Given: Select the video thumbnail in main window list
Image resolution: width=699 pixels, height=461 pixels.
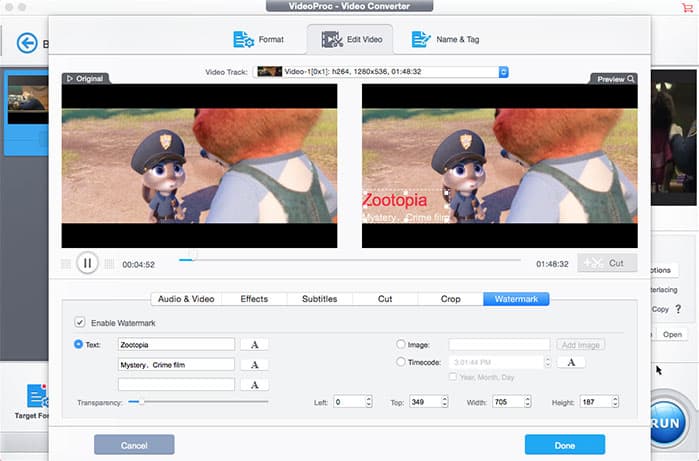Looking at the screenshot, I should 28,99.
